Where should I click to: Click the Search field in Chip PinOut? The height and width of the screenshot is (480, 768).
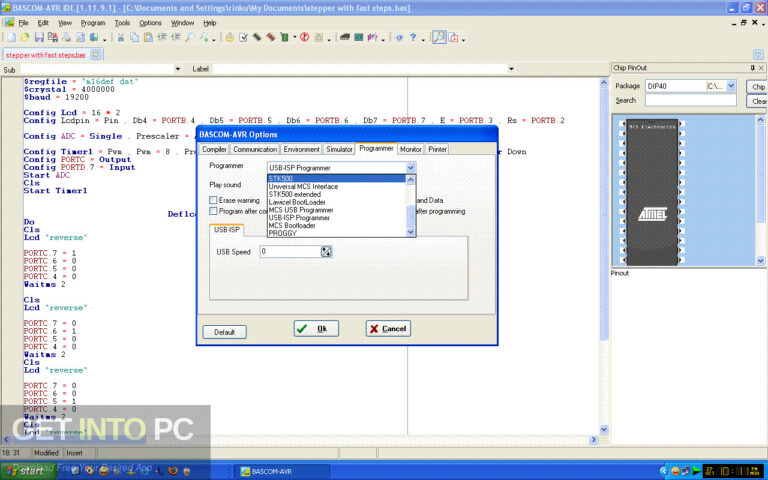(x=691, y=100)
